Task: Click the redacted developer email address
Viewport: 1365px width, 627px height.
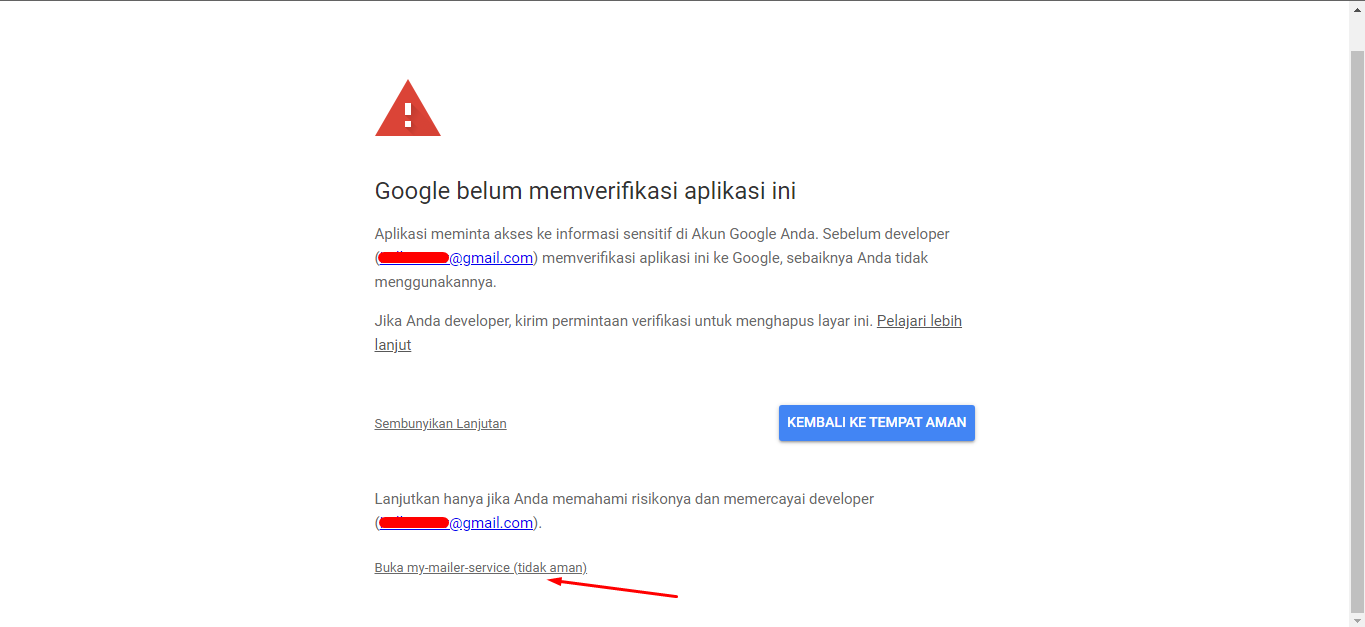Action: (412, 257)
